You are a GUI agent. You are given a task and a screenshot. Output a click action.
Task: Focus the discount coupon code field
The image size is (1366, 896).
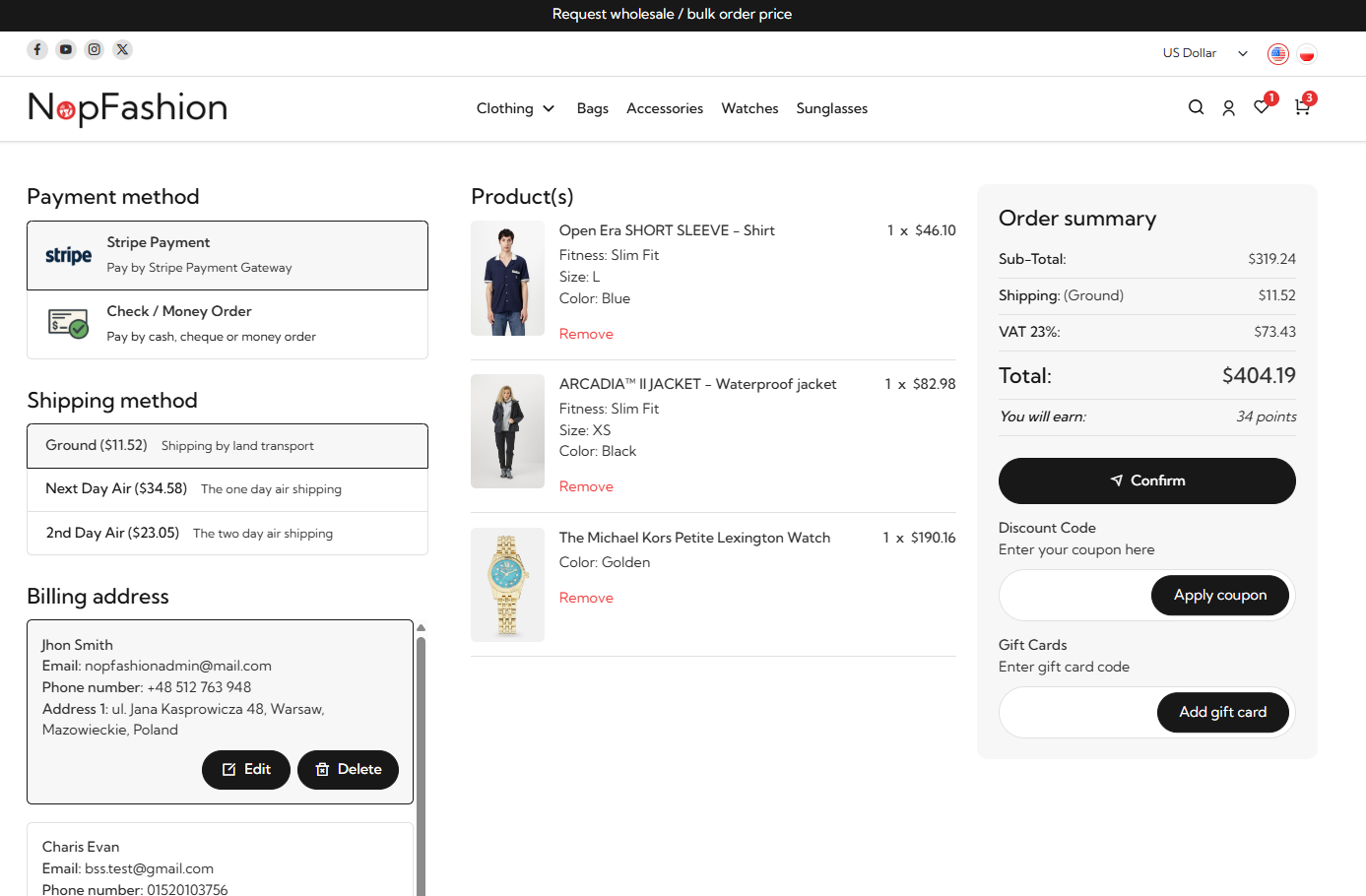tap(1075, 596)
